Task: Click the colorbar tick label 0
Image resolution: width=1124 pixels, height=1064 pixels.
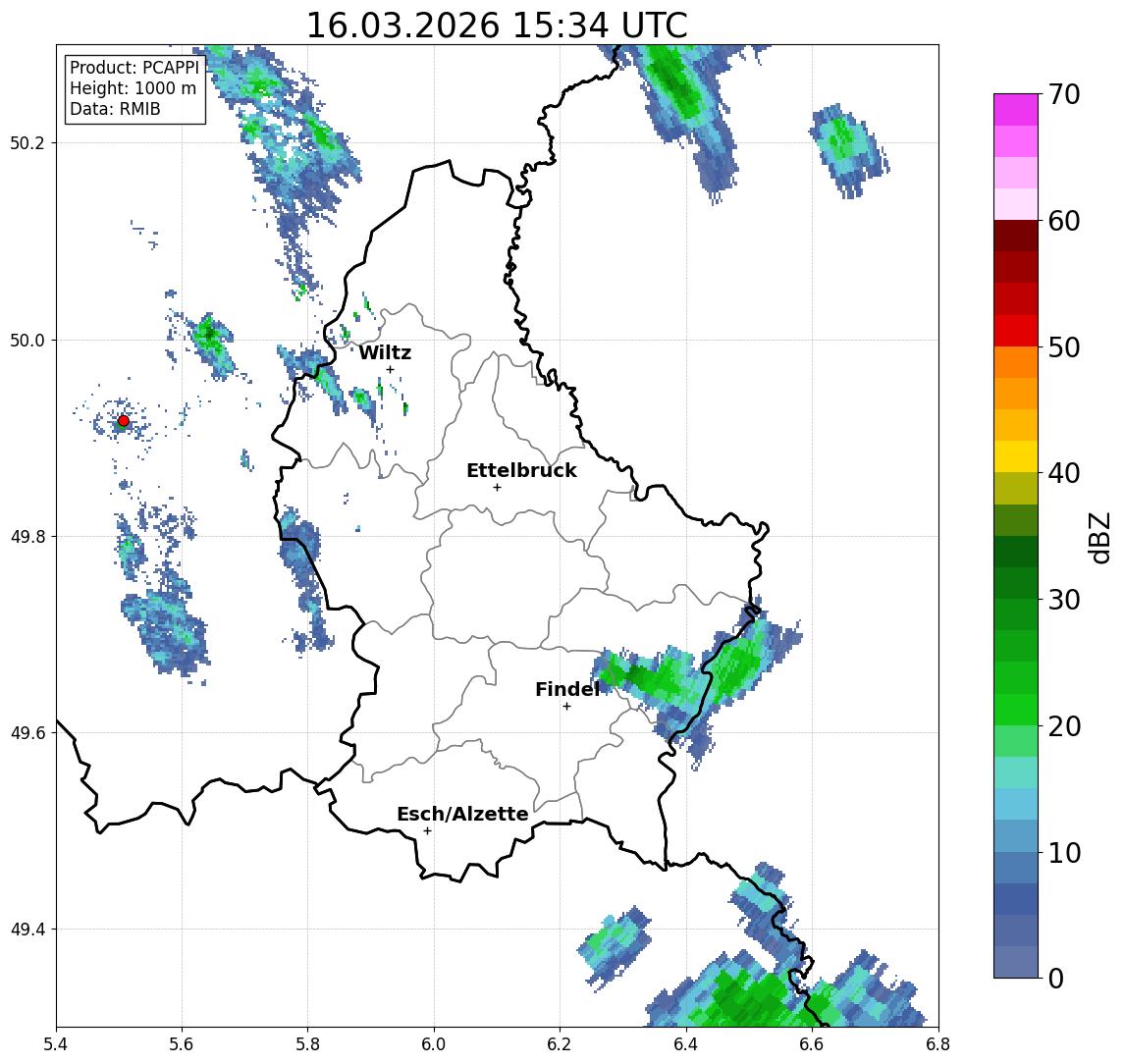Action: 1056,978
